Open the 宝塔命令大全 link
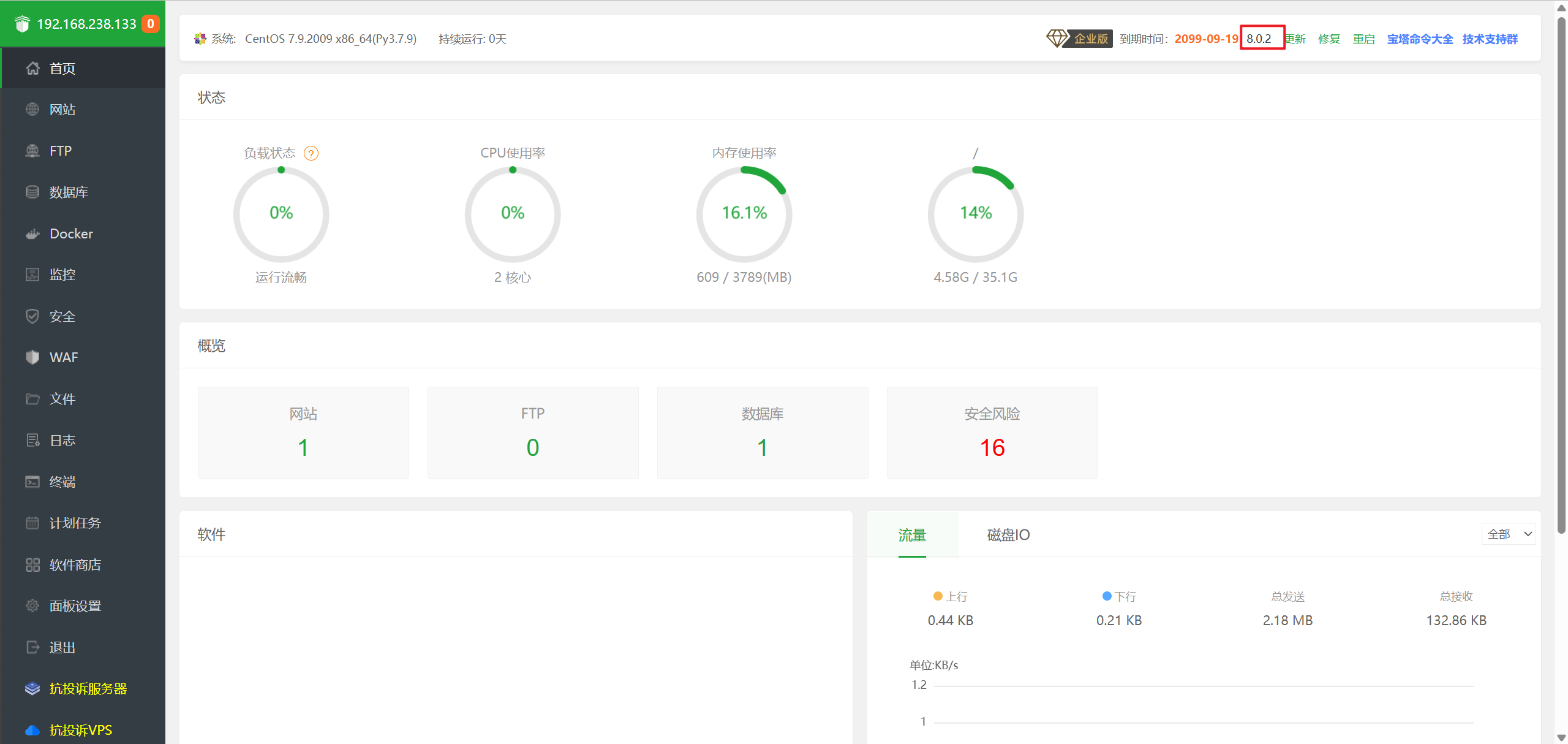The width and height of the screenshot is (1568, 744). [x=1420, y=39]
